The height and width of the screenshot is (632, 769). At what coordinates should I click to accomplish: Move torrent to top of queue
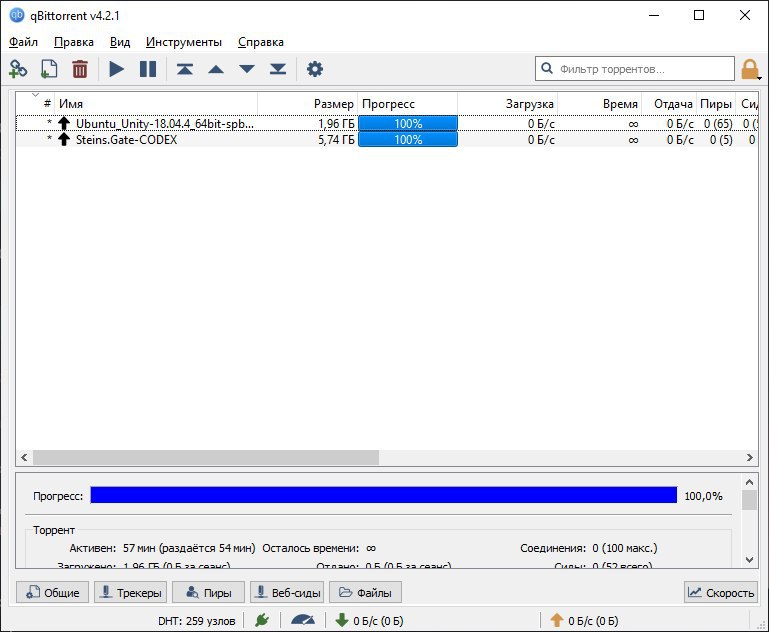(184, 69)
